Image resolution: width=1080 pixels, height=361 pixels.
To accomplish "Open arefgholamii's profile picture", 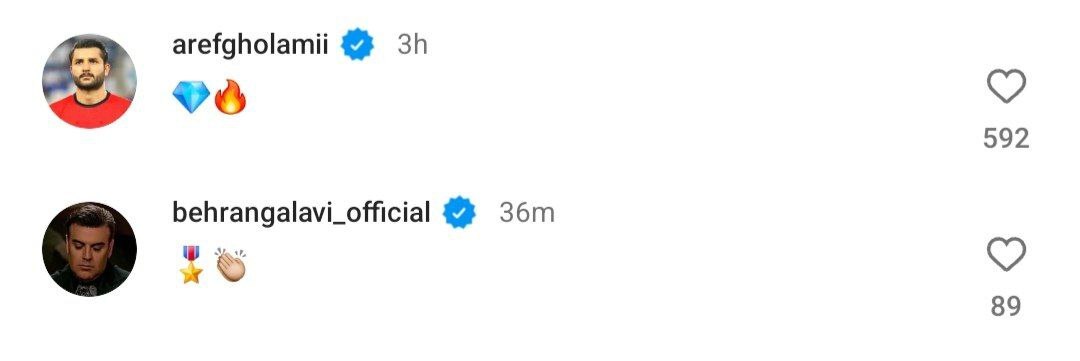I will [x=90, y=81].
